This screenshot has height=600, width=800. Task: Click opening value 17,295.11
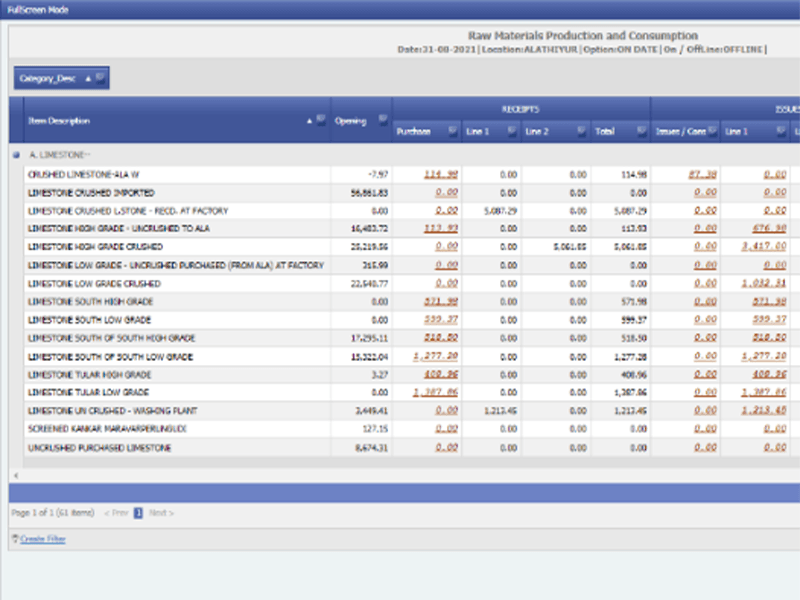click(369, 338)
